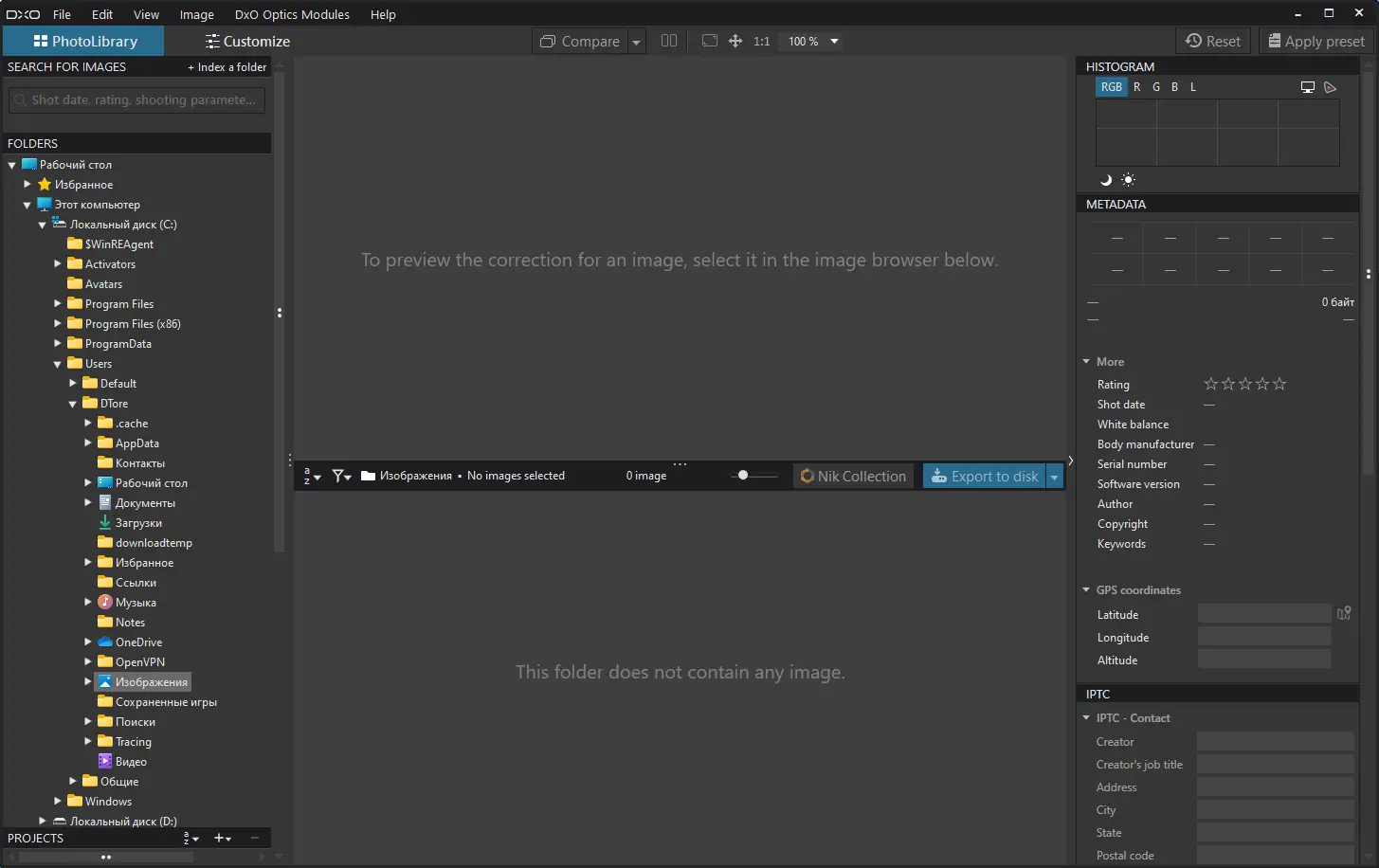Select G histogram channel
1379x868 pixels.
[x=1156, y=86]
